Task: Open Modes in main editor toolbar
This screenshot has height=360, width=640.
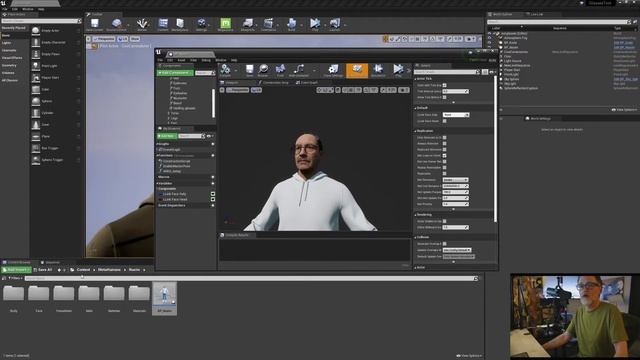Action: click(x=142, y=24)
